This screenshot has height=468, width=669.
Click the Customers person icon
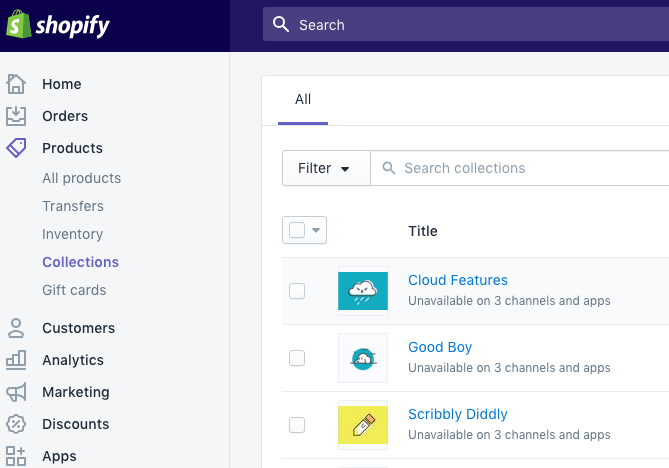click(16, 328)
